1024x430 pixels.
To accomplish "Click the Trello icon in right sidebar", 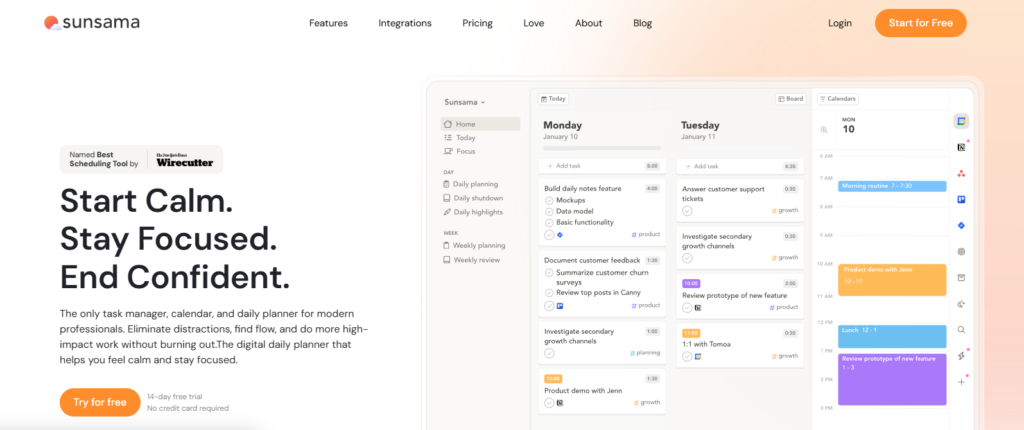I will coord(961,199).
